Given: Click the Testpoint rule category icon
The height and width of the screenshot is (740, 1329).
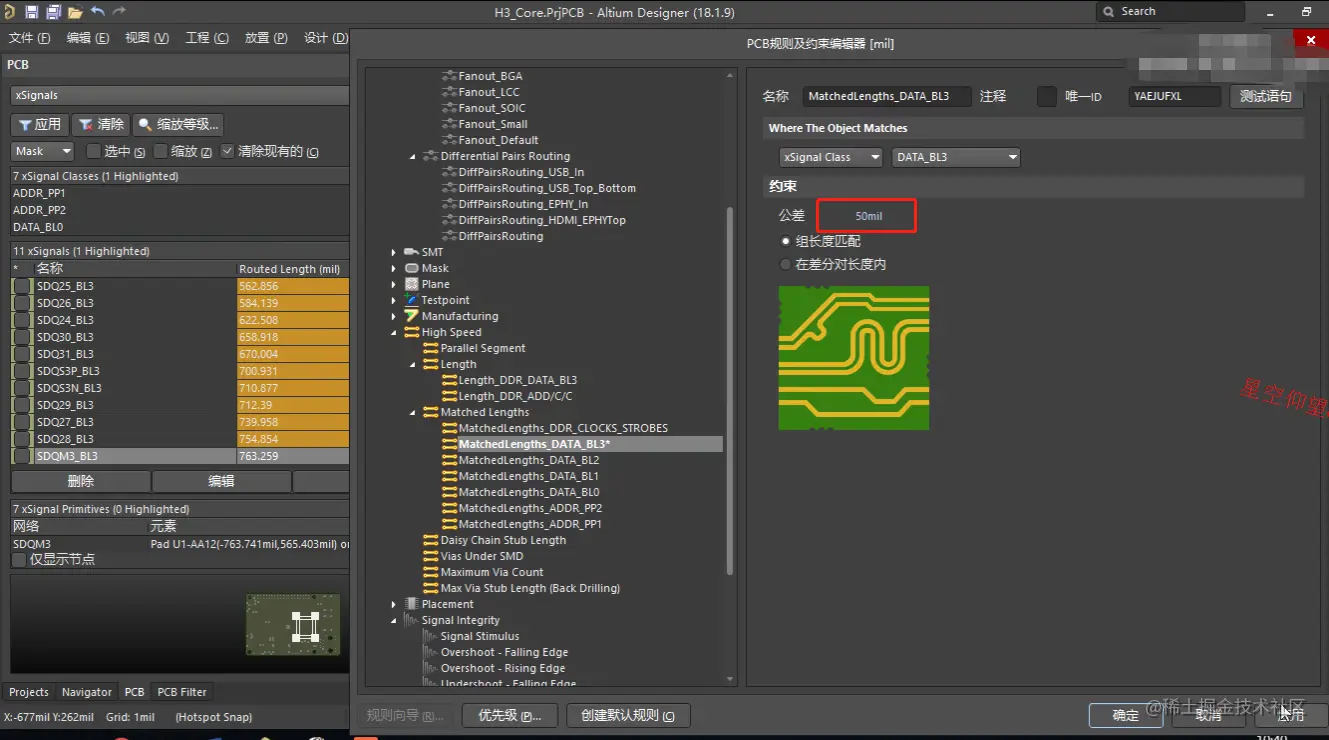Looking at the screenshot, I should tap(411, 300).
